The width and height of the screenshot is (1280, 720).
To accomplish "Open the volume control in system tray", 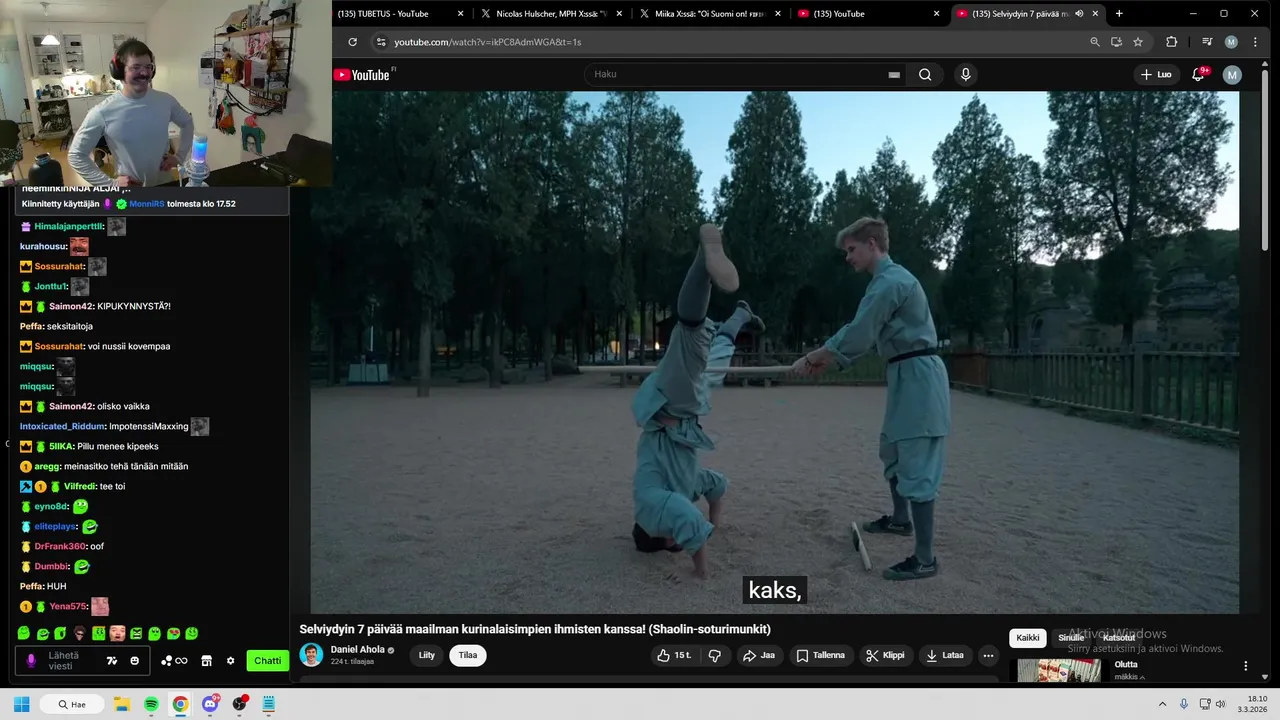I will (1219, 704).
